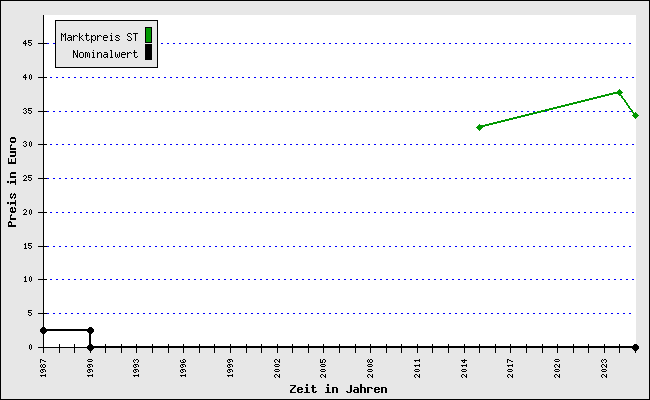
Task: Click the x-axis label 2002
Action: pyautogui.click(x=277, y=368)
